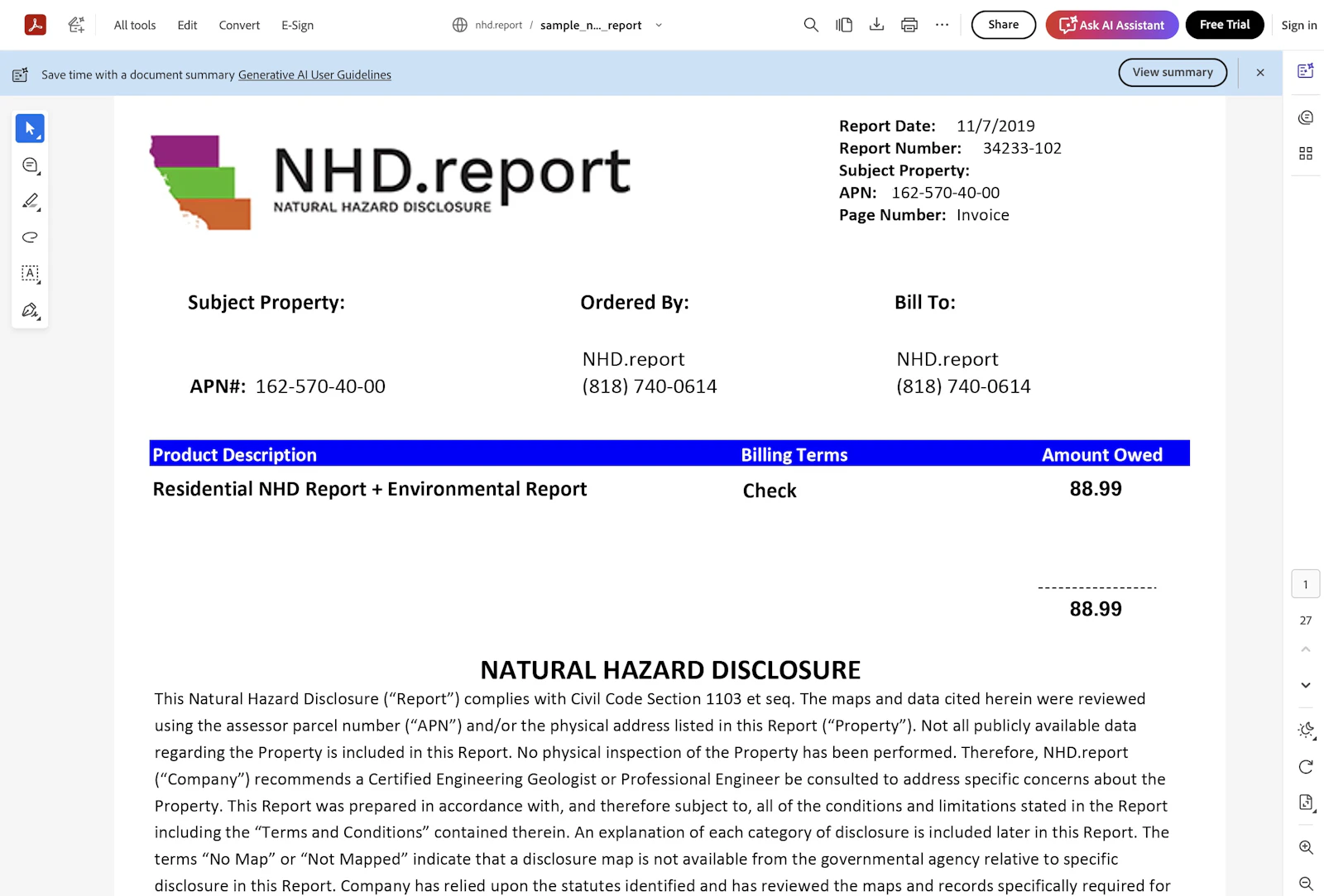Screen dimensions: 1324x896
Task: Click the APN# 162-570-40-00 text under Subject Property
Action: [x=288, y=386]
